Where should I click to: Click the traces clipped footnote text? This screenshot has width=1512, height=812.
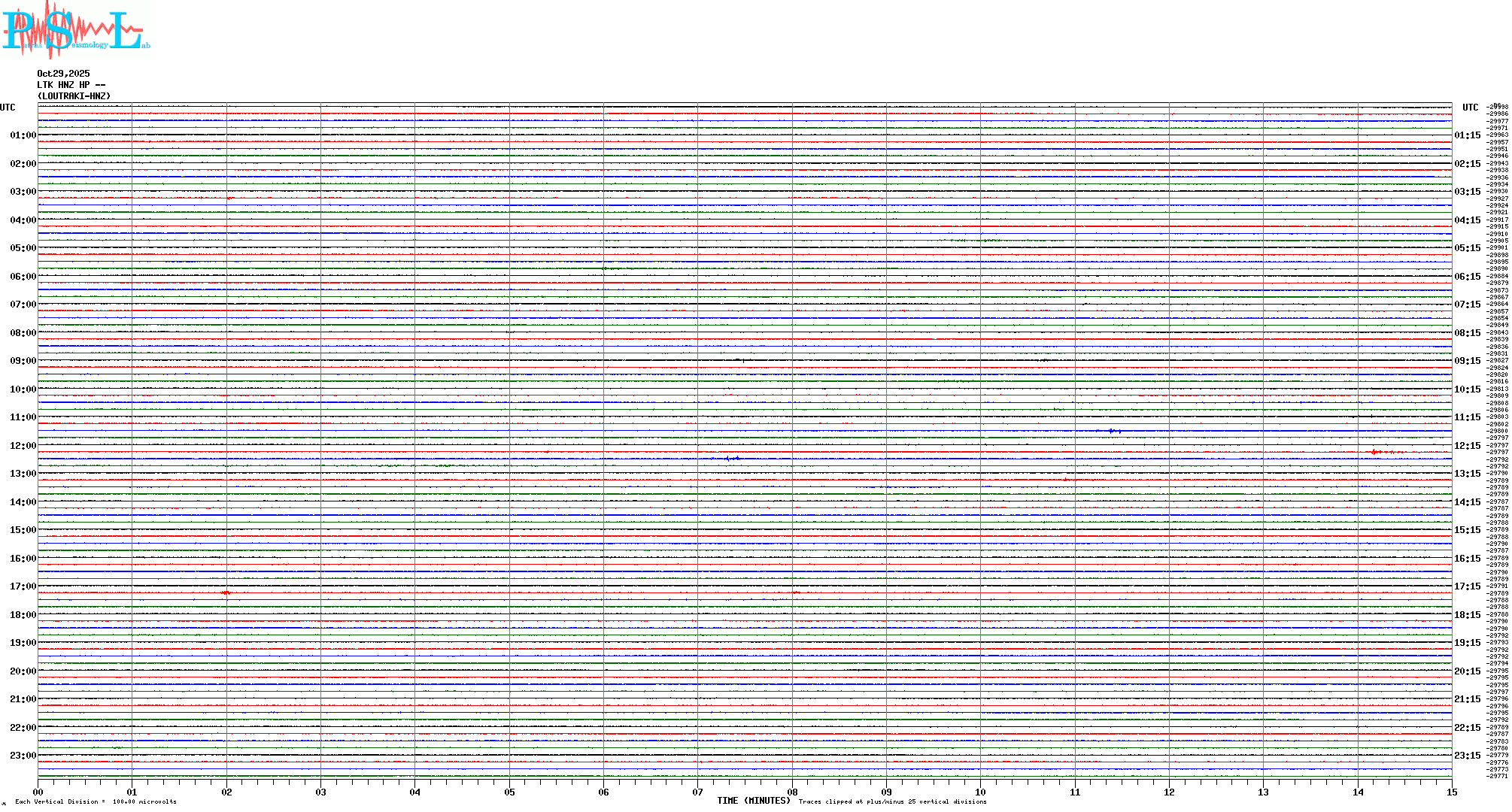click(892, 801)
